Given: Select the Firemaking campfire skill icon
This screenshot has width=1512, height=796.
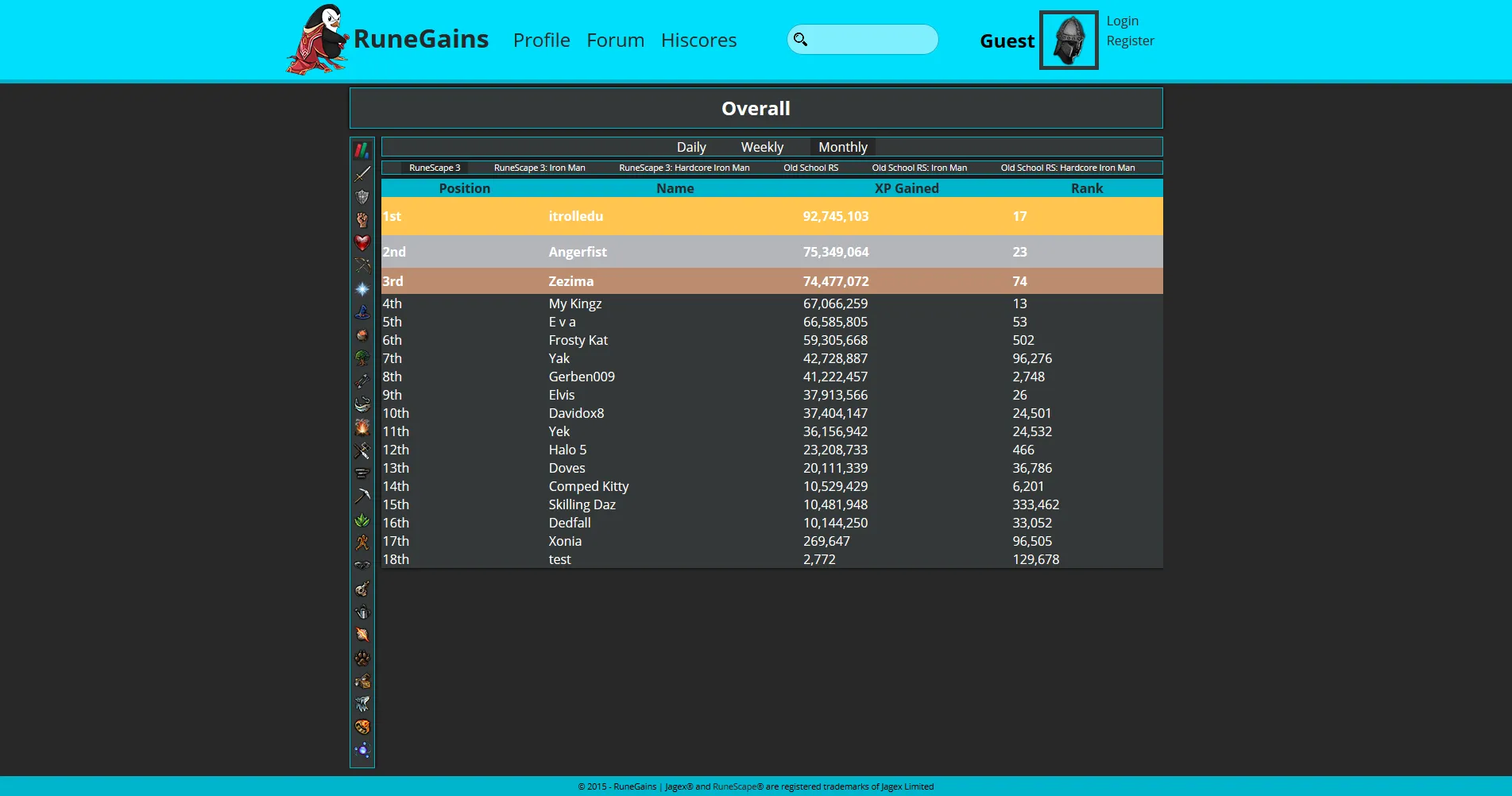Looking at the screenshot, I should pos(362,427).
